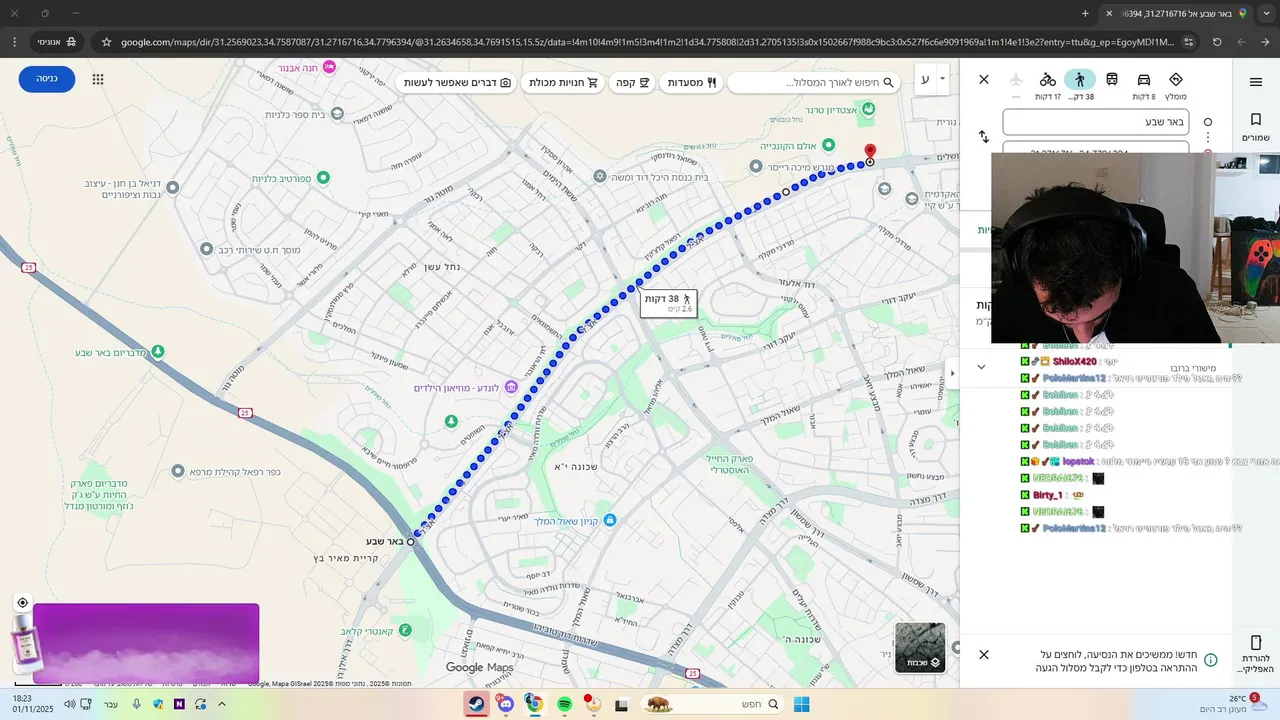This screenshot has height=720, width=1280.
Task: Open Steam from the taskbar
Action: 477,704
